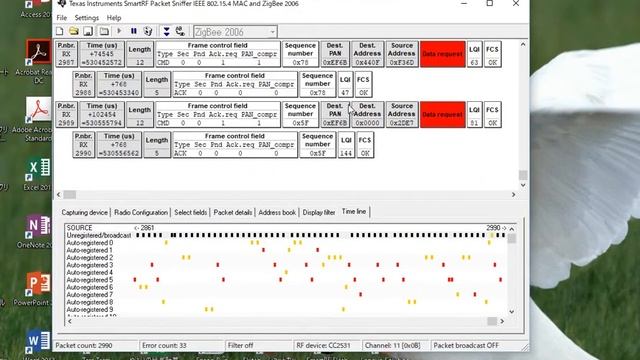Click the LQI 144 cell of packet 2990
This screenshot has height=360, width=640.
pos(346,144)
